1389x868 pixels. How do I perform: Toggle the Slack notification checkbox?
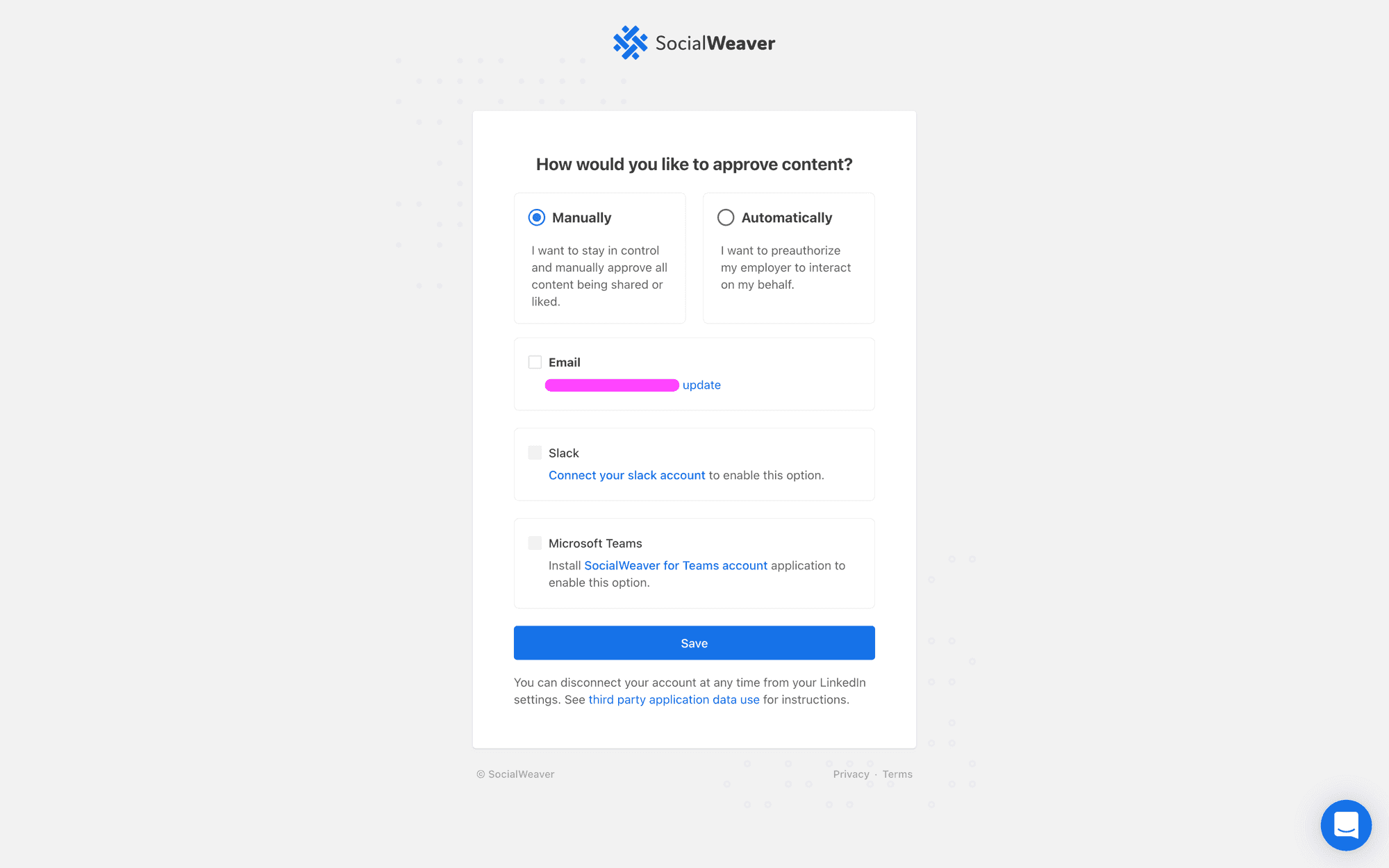(534, 452)
